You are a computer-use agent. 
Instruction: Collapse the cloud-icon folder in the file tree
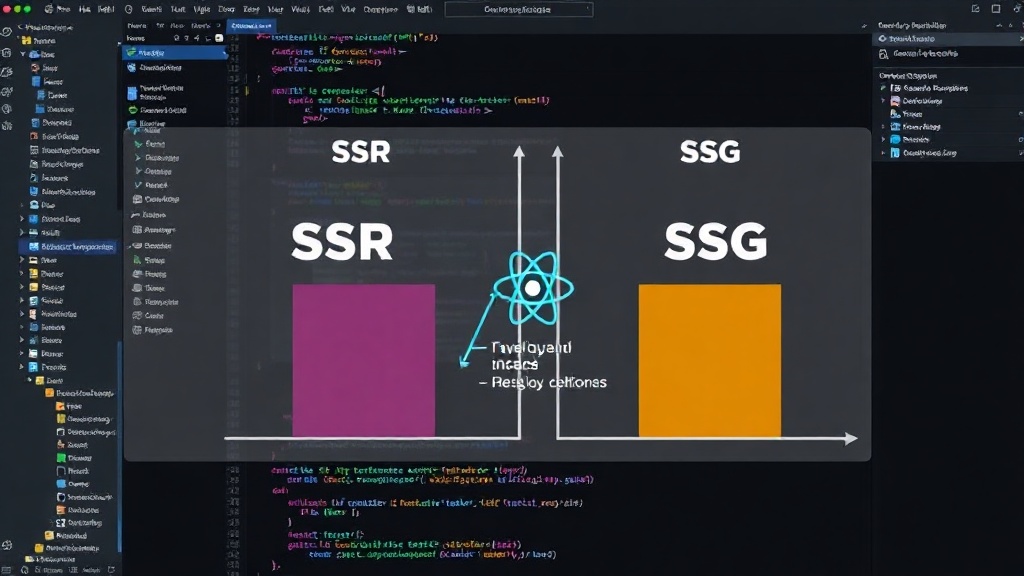click(x=24, y=54)
